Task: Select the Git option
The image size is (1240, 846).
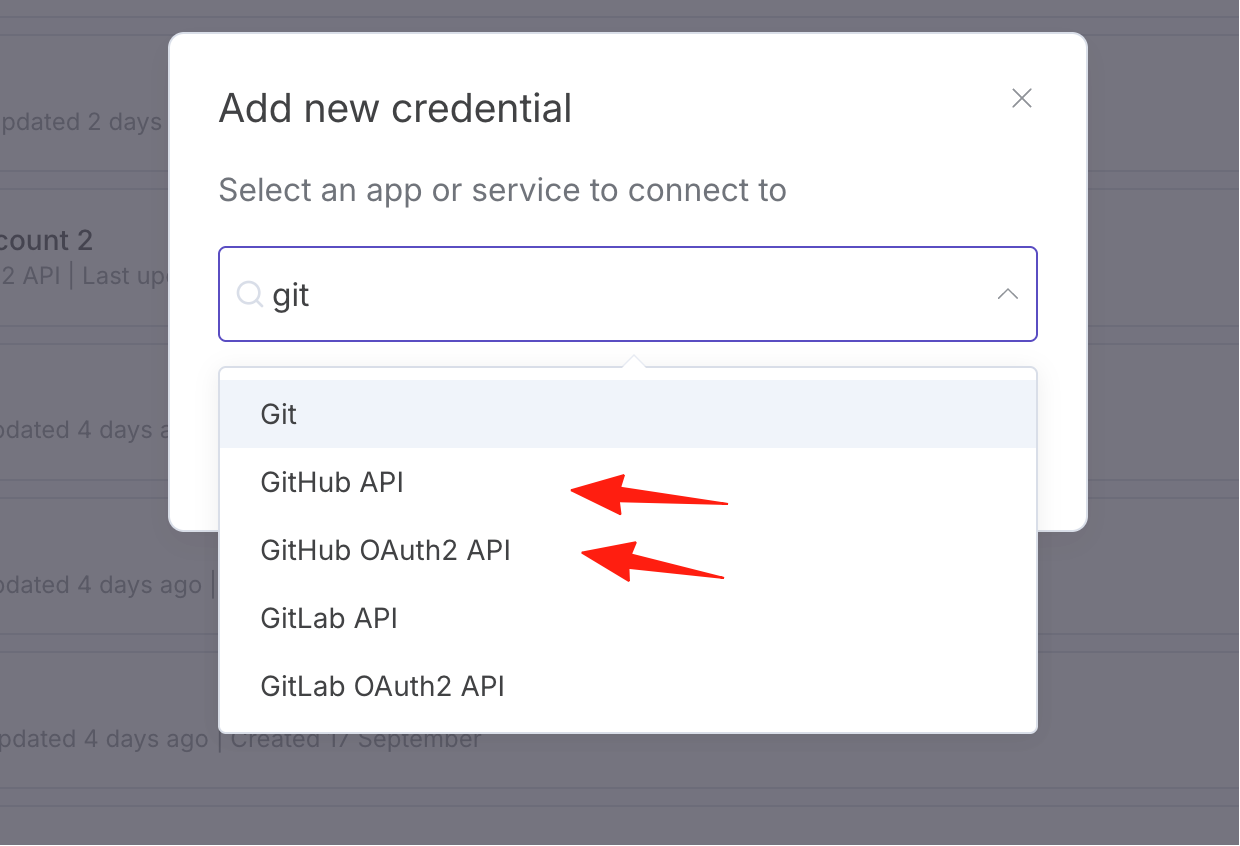Action: click(x=628, y=414)
